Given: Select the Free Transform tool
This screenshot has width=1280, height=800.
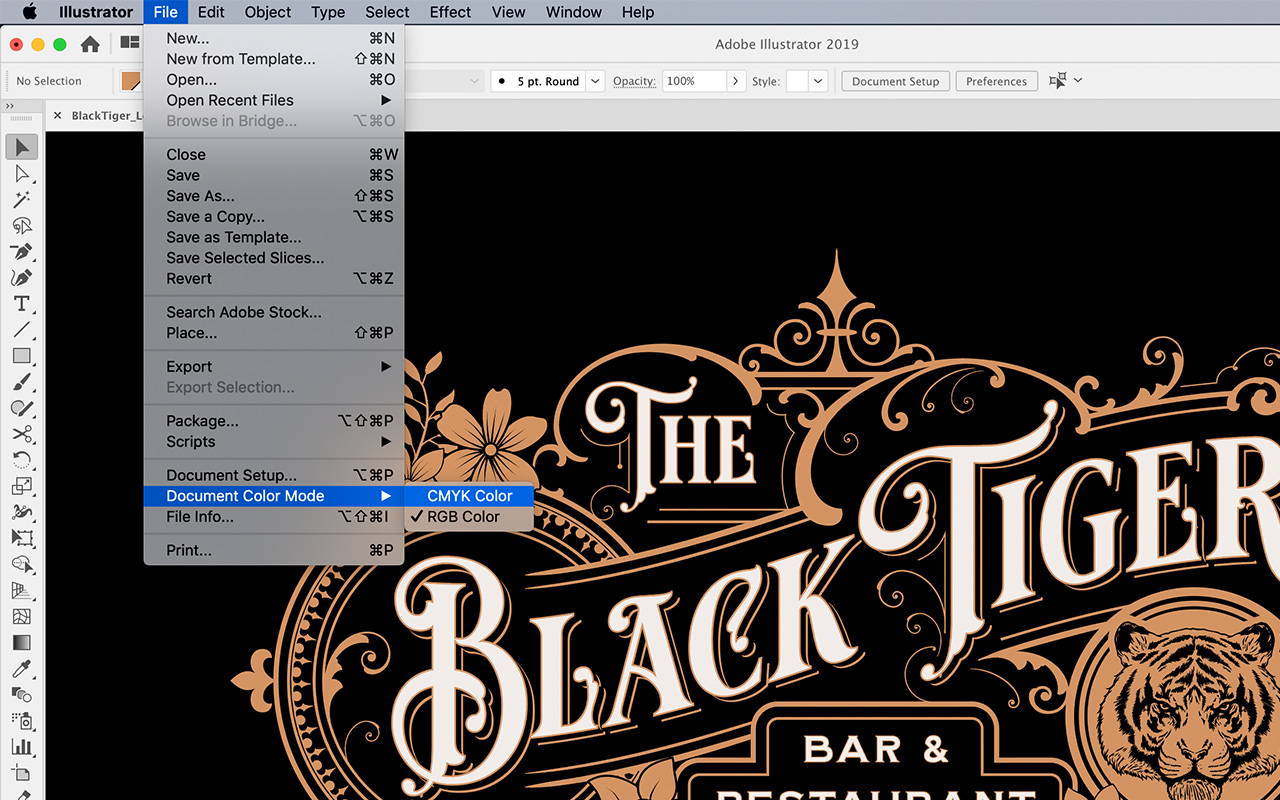Looking at the screenshot, I should point(22,538).
